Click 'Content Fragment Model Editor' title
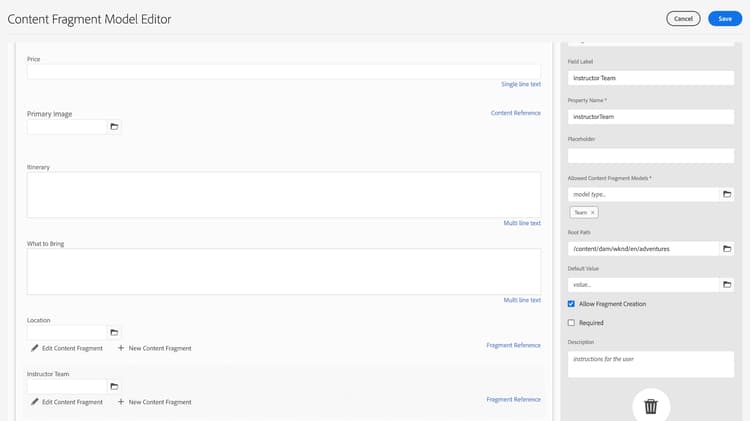The width and height of the screenshot is (750, 421). [89, 19]
